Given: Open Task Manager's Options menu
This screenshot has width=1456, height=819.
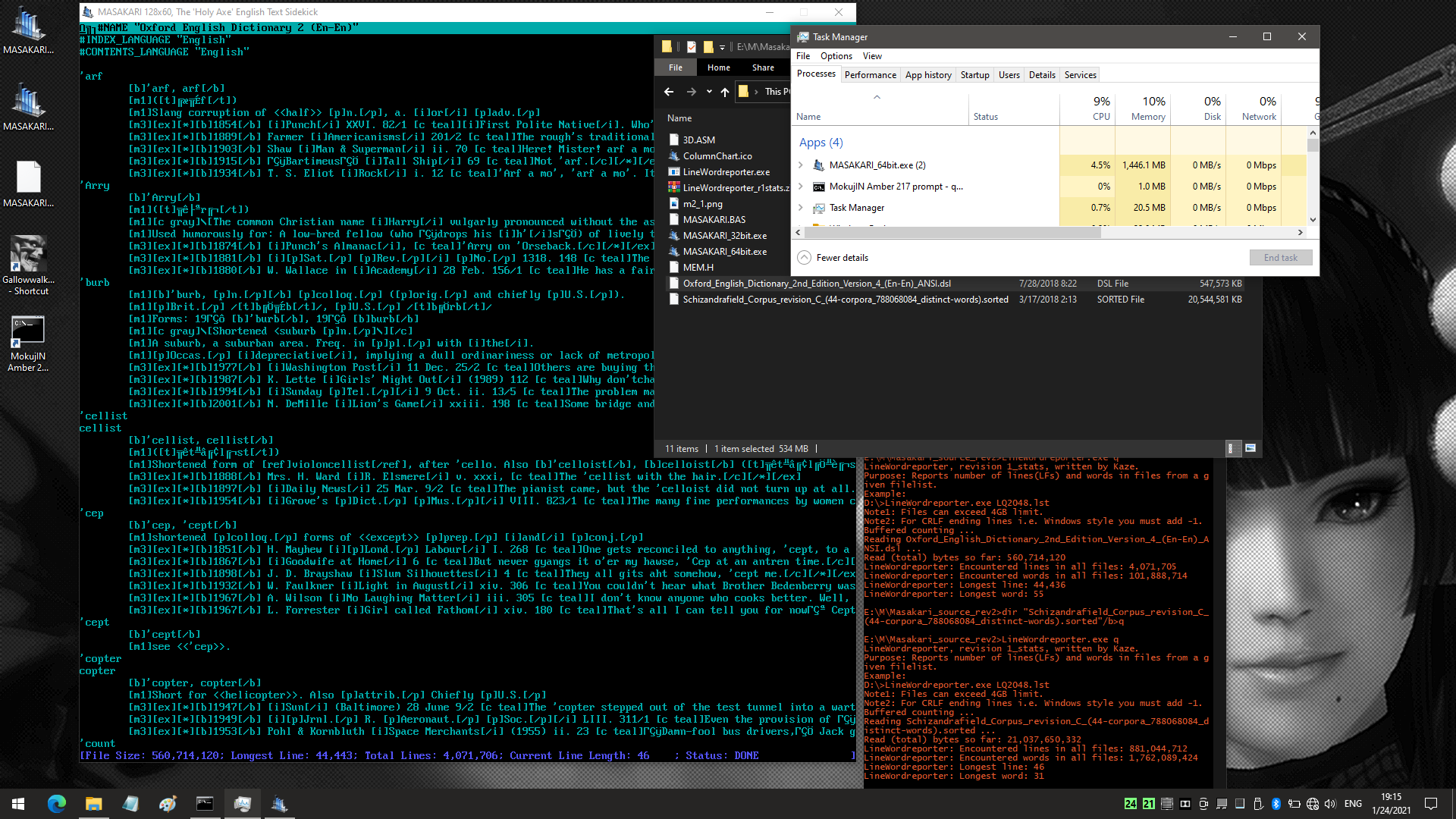Looking at the screenshot, I should (836, 56).
